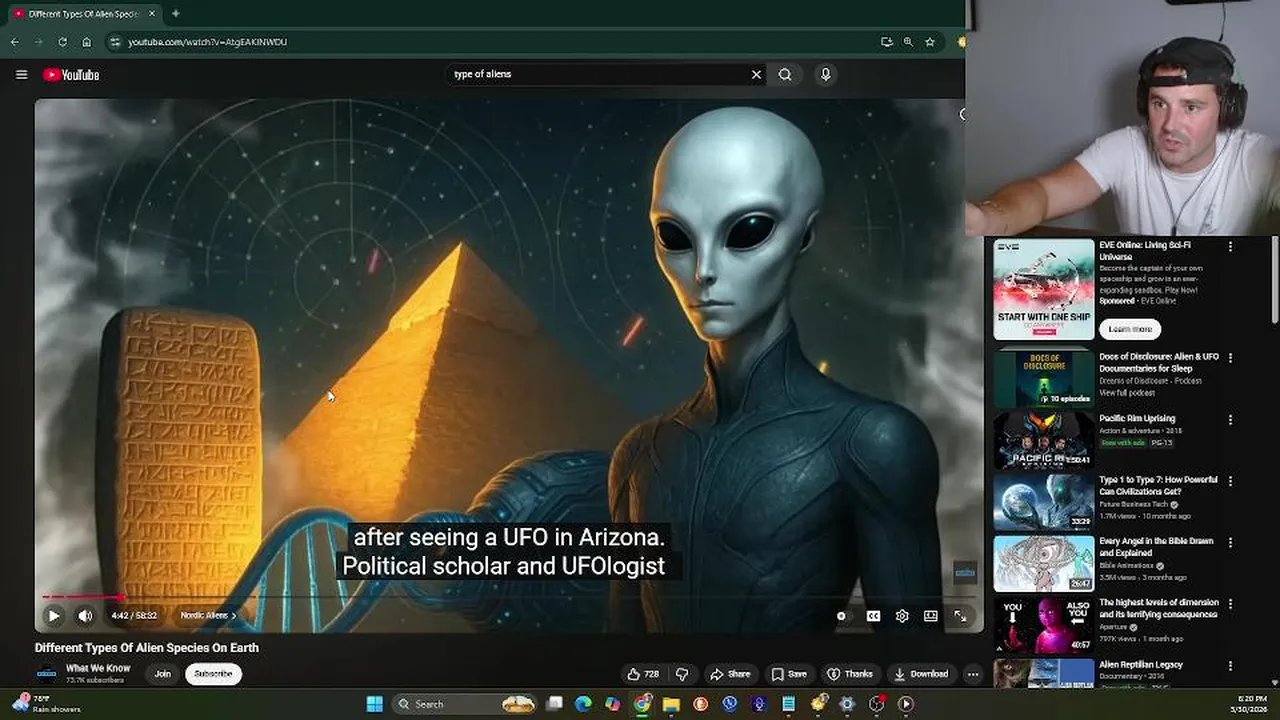Open File Explorer from taskbar
Screen dimensions: 1280x720
click(671, 704)
